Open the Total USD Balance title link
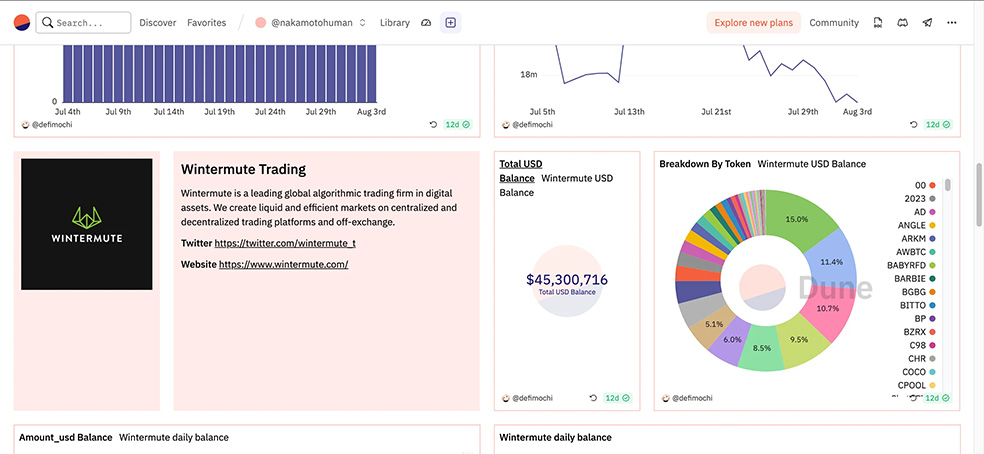The image size is (984, 454). (x=521, y=171)
